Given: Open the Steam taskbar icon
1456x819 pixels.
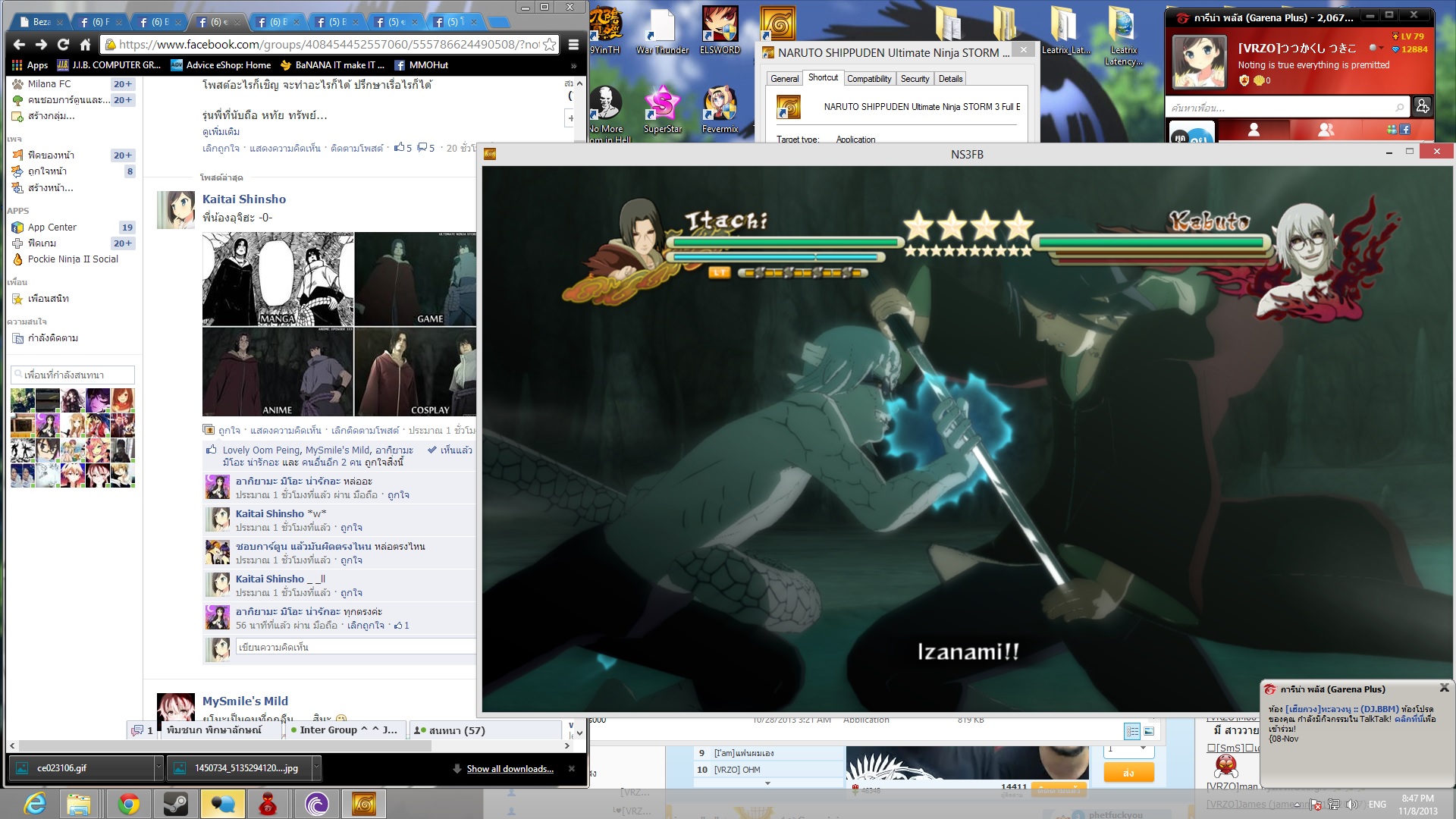Looking at the screenshot, I should coord(176,804).
